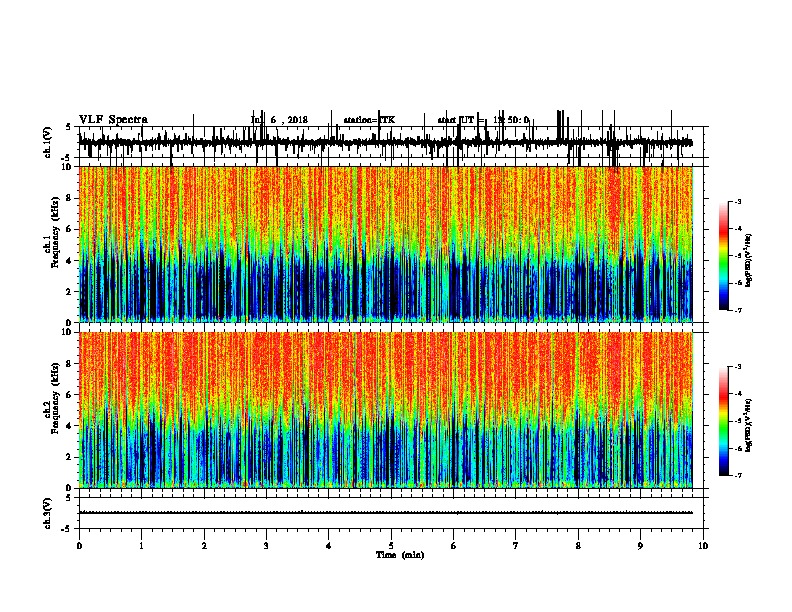Click time axis tick label 9
This screenshot has height=612, width=792.
click(x=640, y=546)
